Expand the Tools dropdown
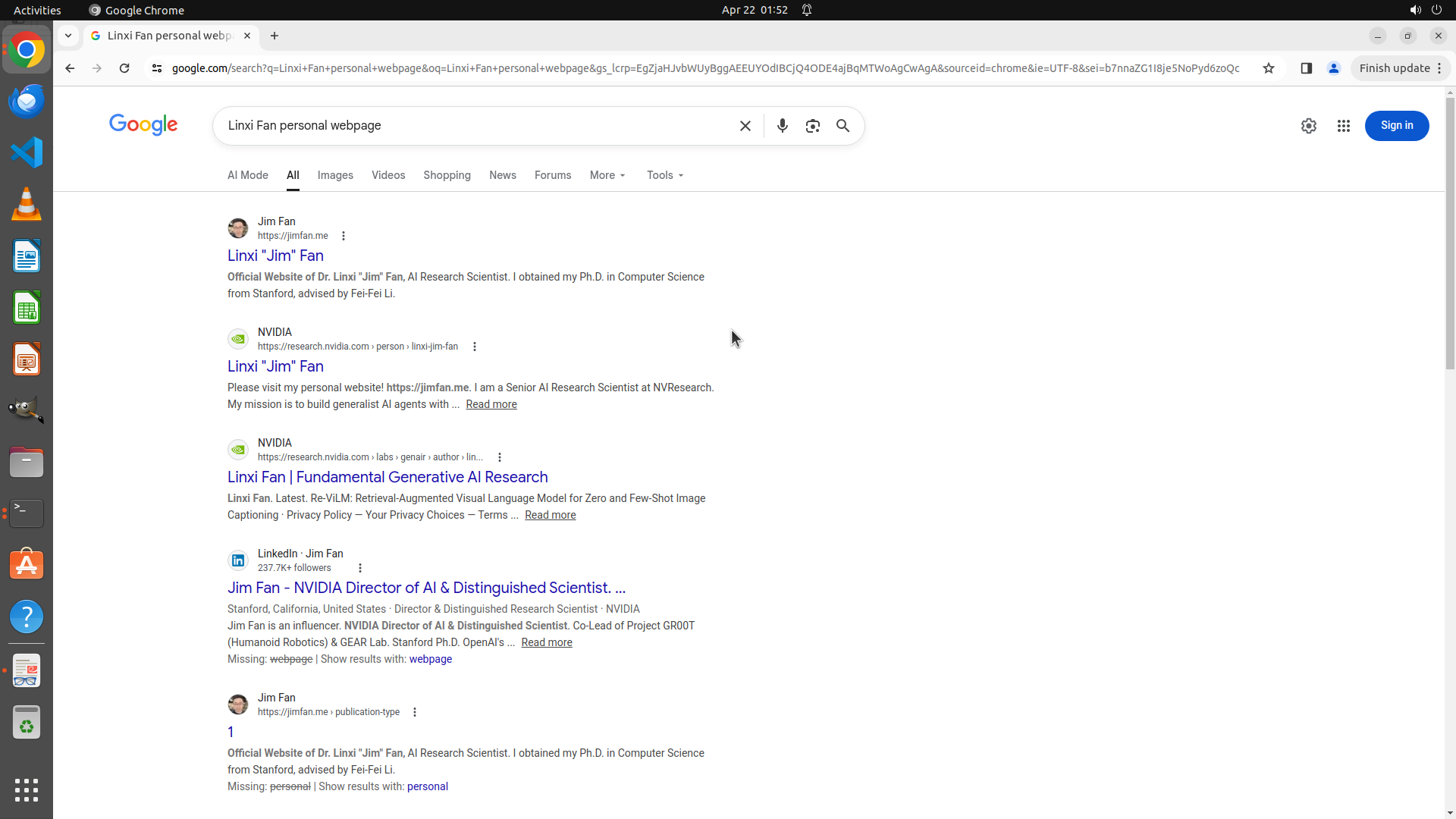1456x819 pixels. pos(665,175)
